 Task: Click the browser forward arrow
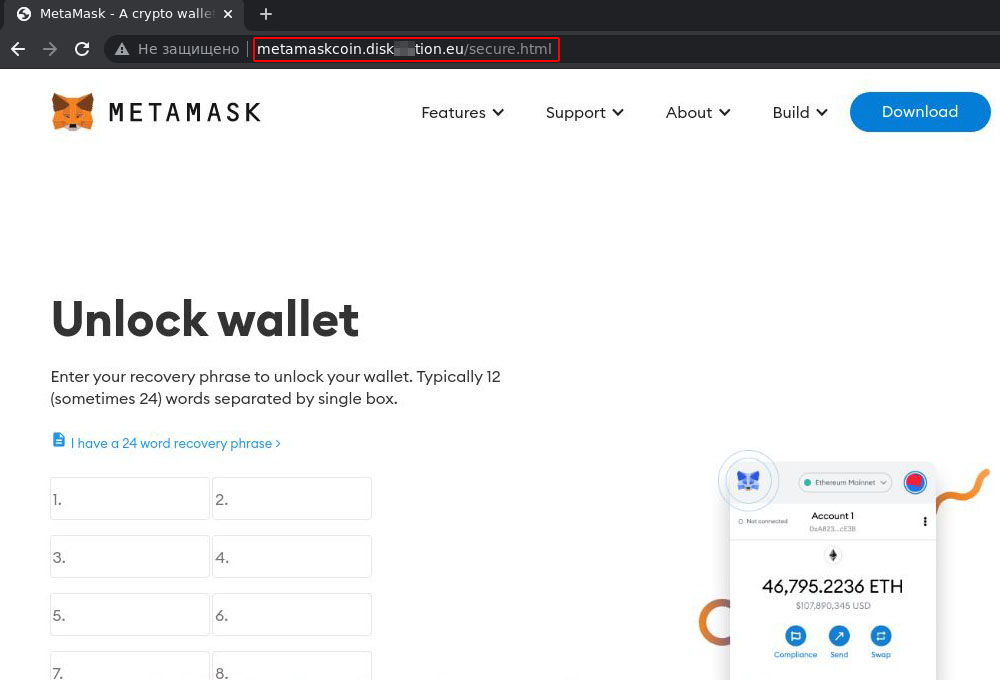click(50, 49)
